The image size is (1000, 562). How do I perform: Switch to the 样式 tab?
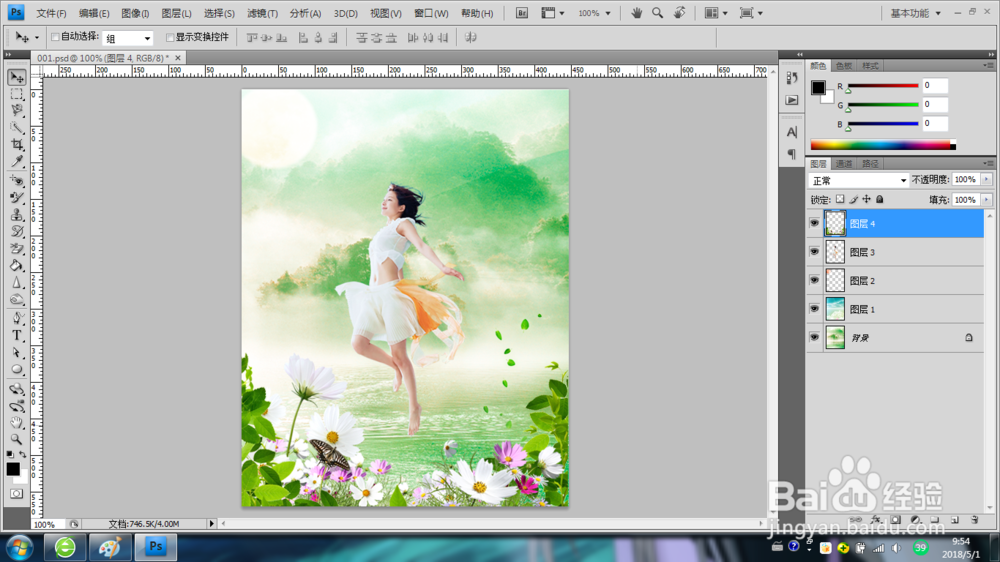point(870,66)
